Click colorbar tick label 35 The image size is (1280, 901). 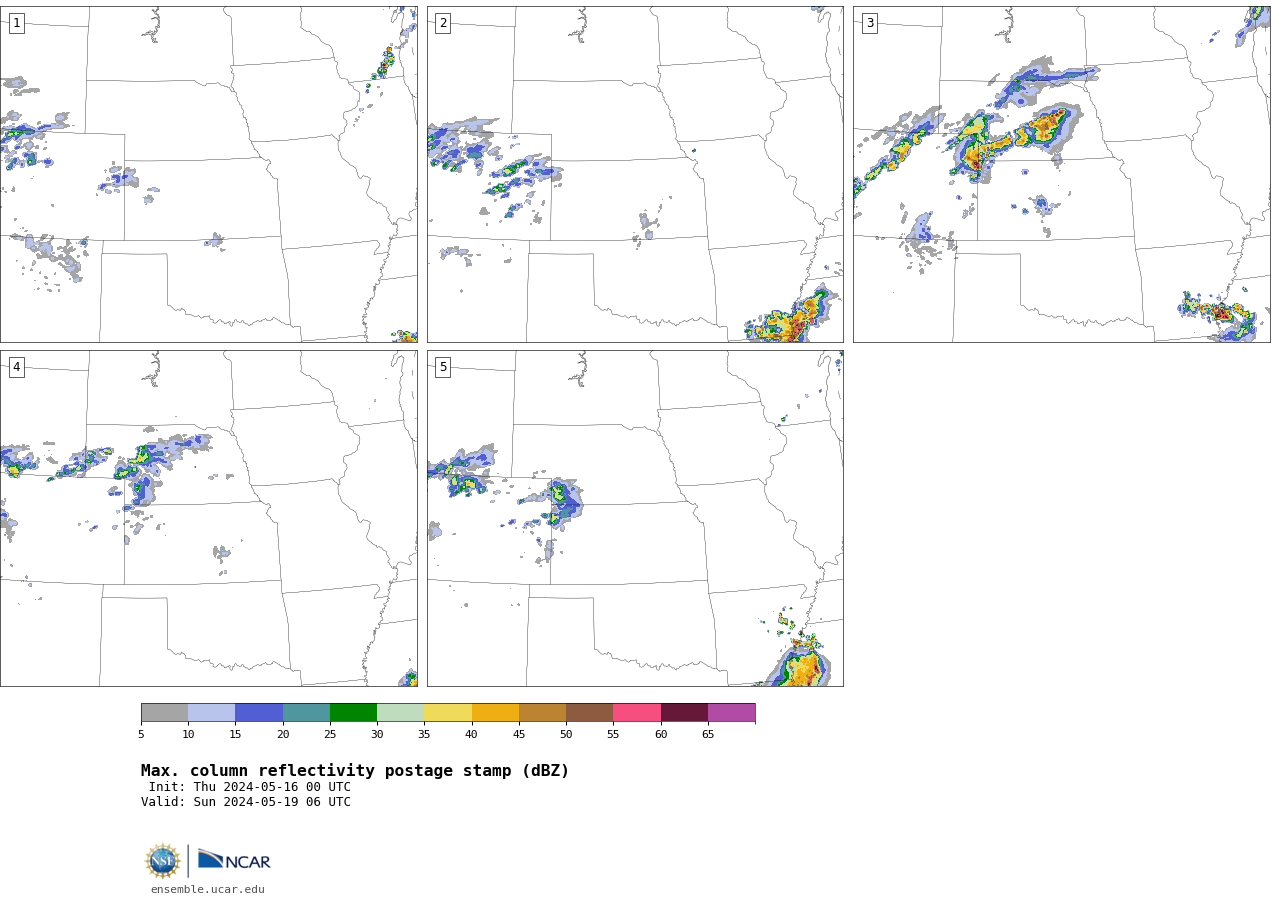424,735
